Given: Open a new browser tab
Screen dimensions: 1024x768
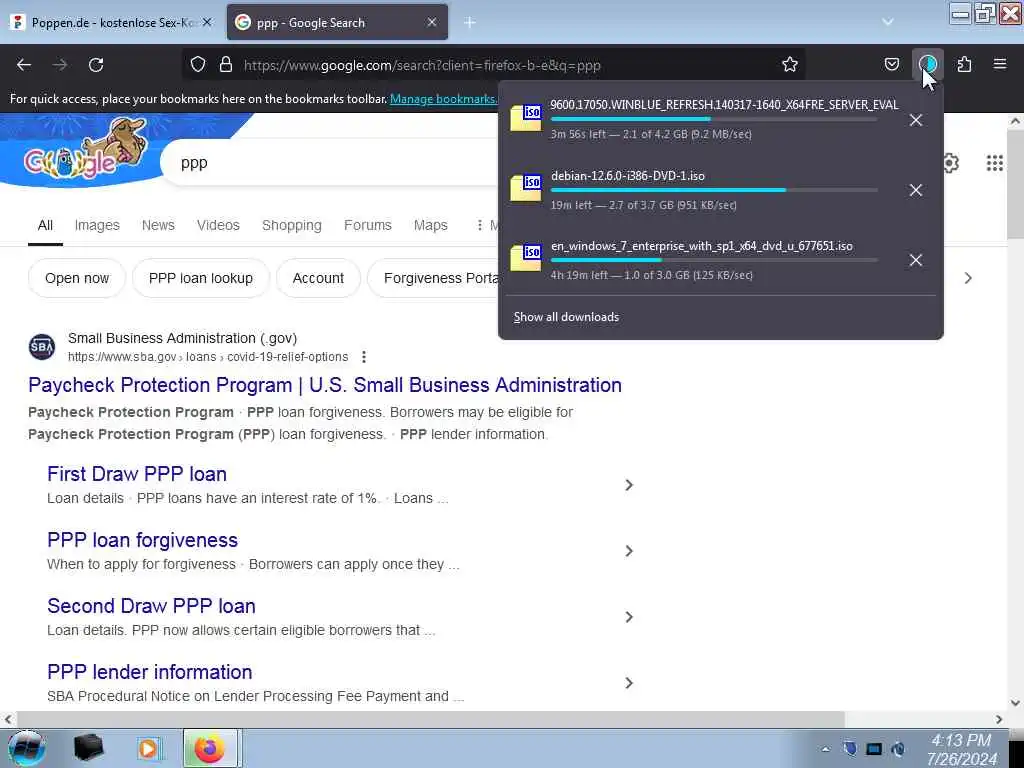Looking at the screenshot, I should [470, 22].
